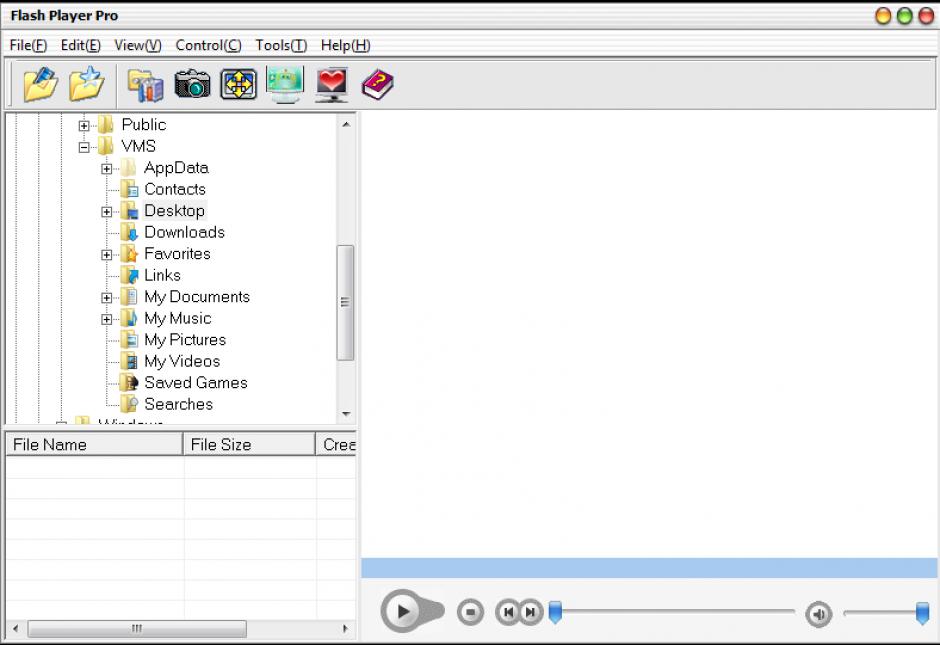Click the volume slider handle
The width and height of the screenshot is (940, 645).
[x=922, y=613]
